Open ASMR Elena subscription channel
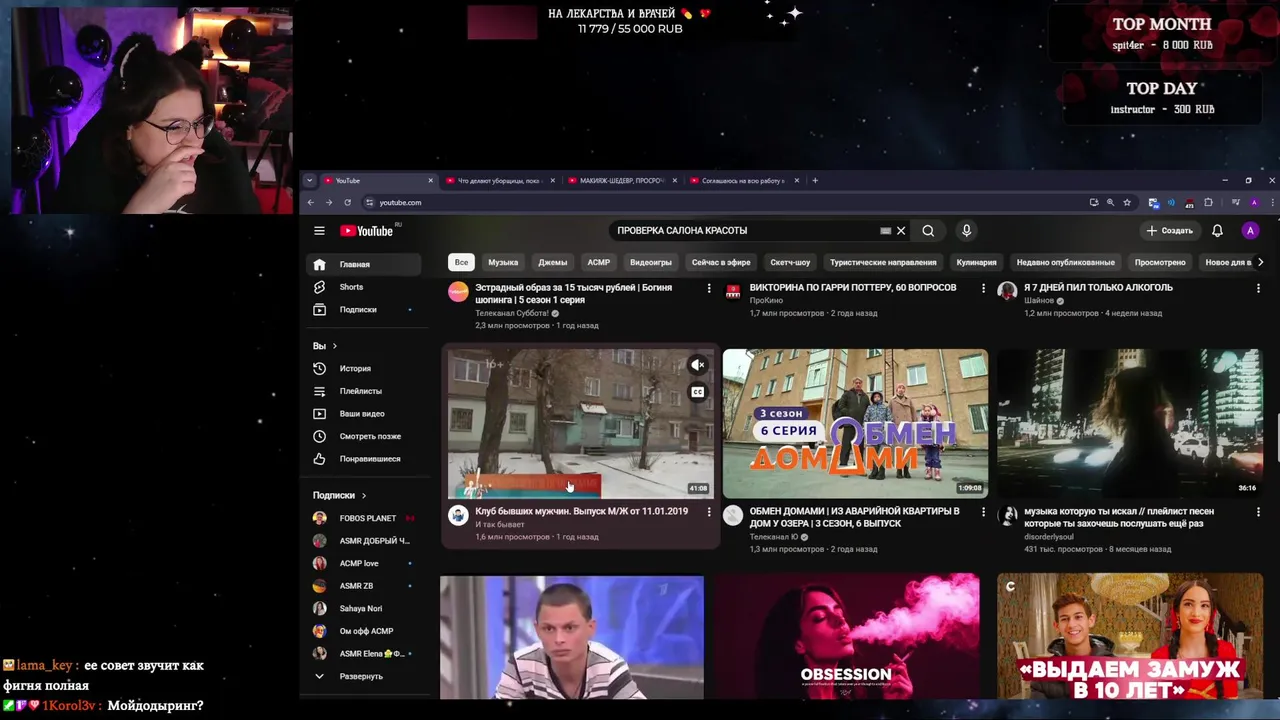 (x=363, y=654)
